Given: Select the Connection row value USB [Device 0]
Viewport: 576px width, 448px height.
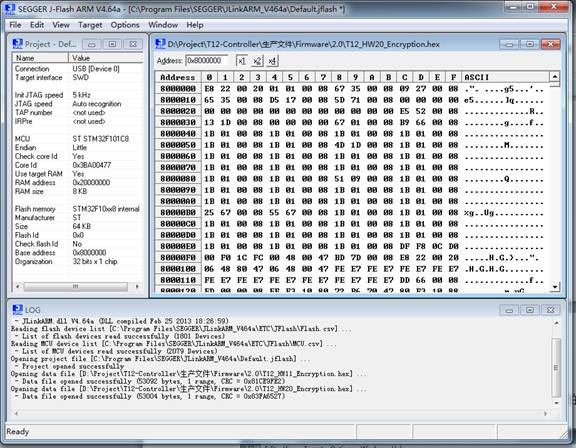Looking at the screenshot, I should 96,69.
